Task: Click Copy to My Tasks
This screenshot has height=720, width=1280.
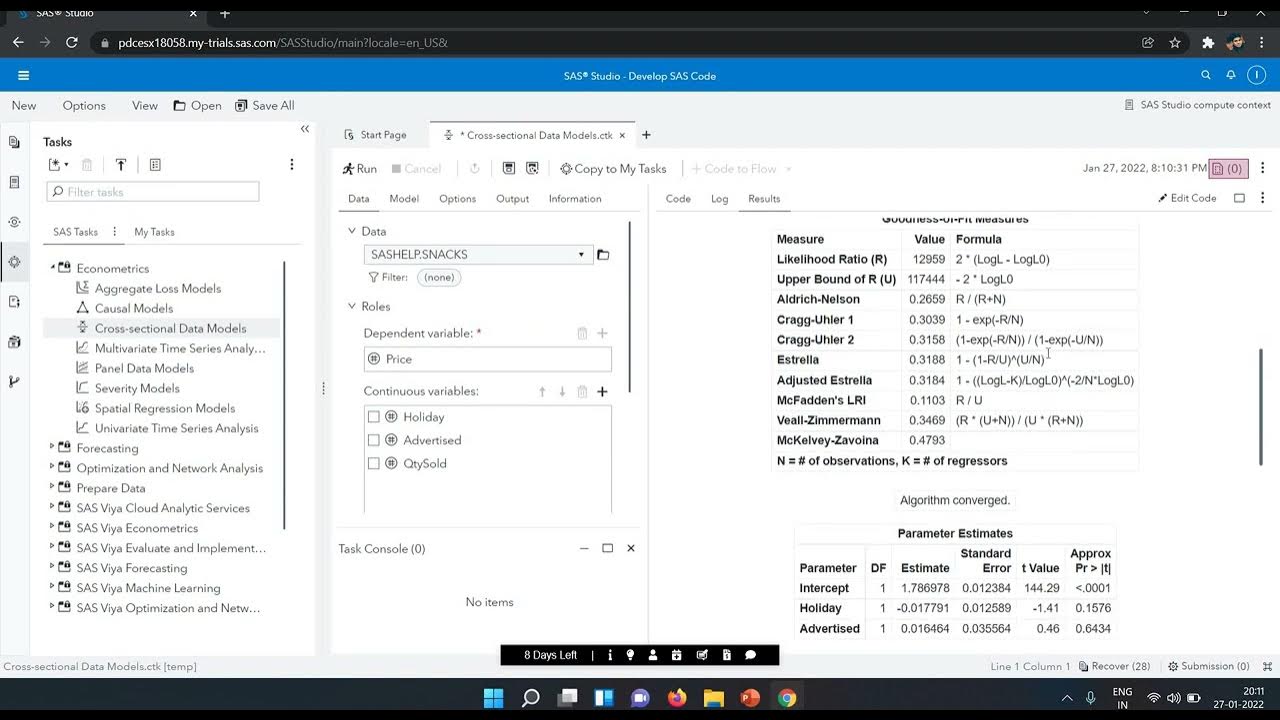Action: [x=613, y=169]
